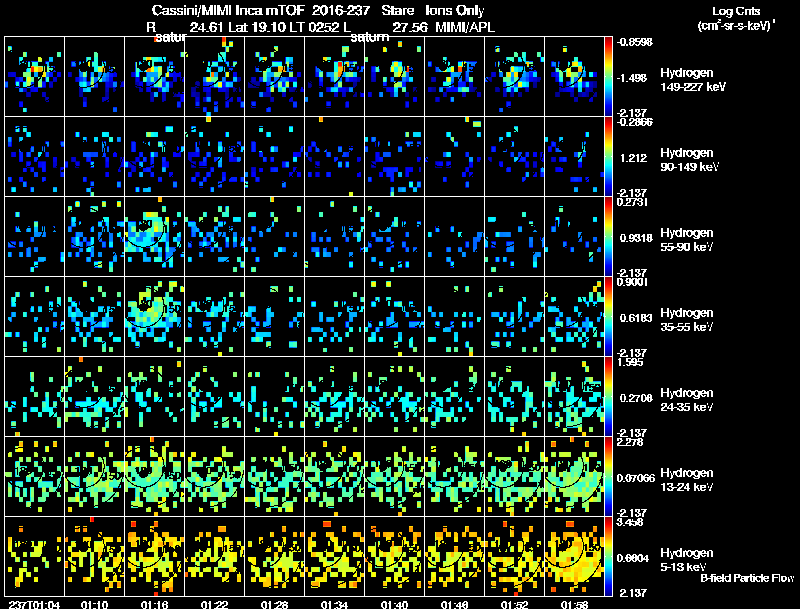Click the '01:34' time axis label
800x609 pixels.
[x=334, y=605]
